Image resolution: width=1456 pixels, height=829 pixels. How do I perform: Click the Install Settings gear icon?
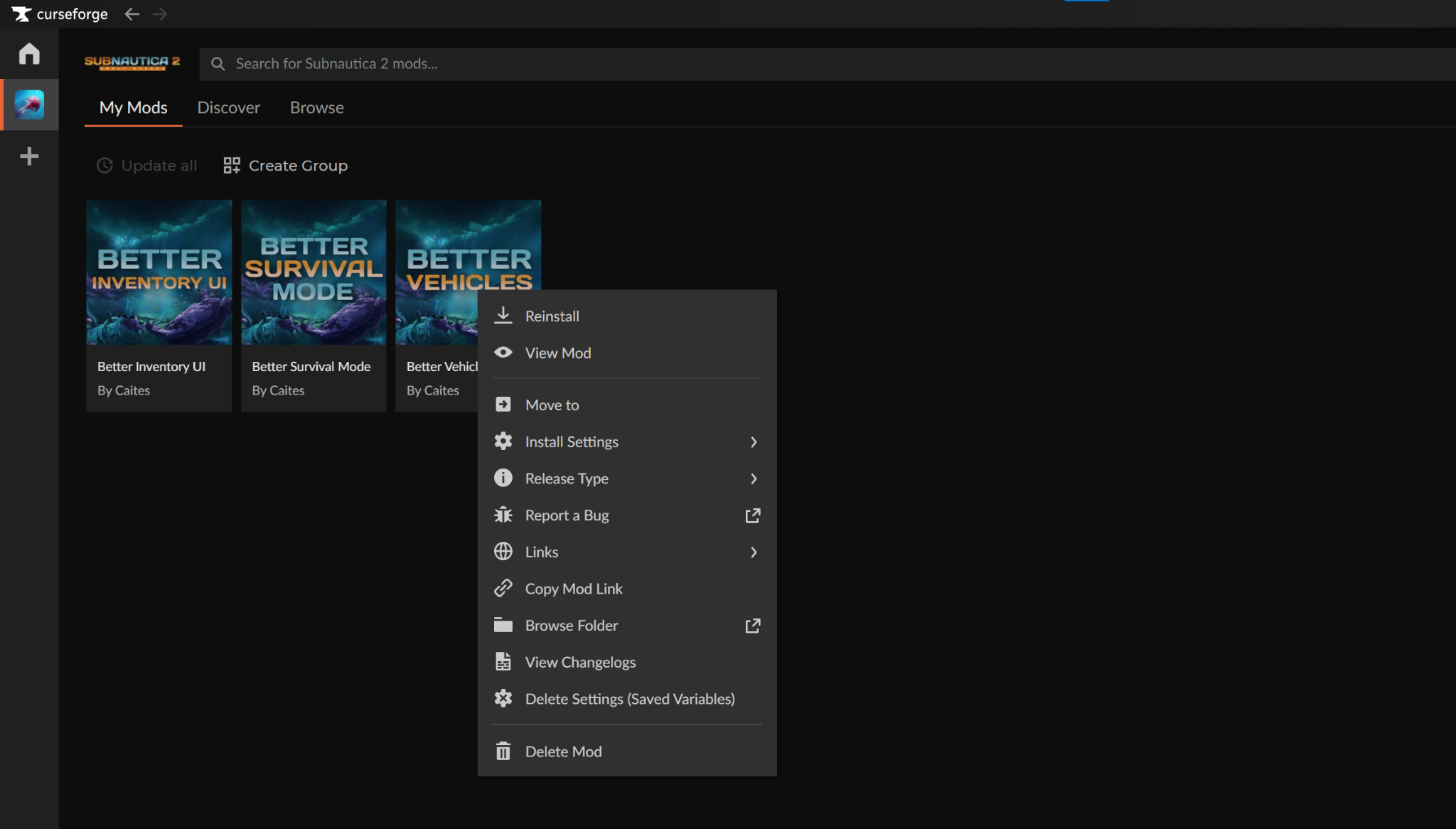503,442
